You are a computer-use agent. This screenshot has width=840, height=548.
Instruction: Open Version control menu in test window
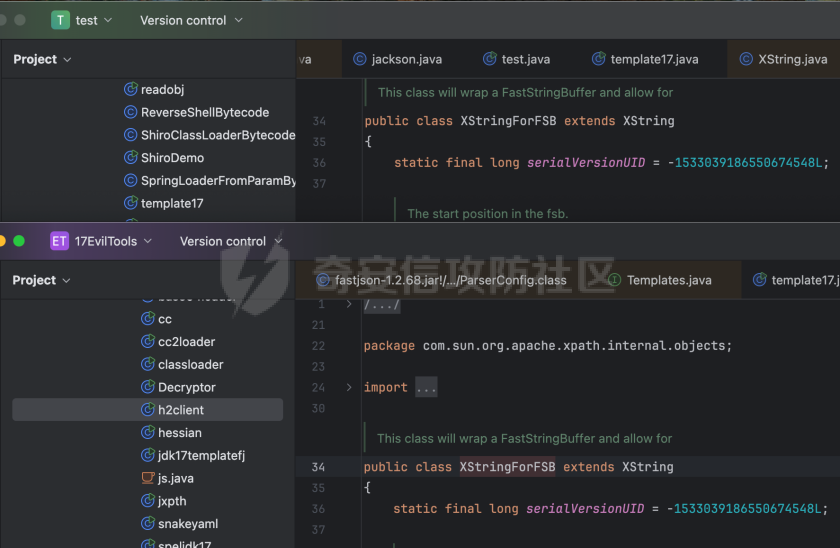pyautogui.click(x=191, y=20)
